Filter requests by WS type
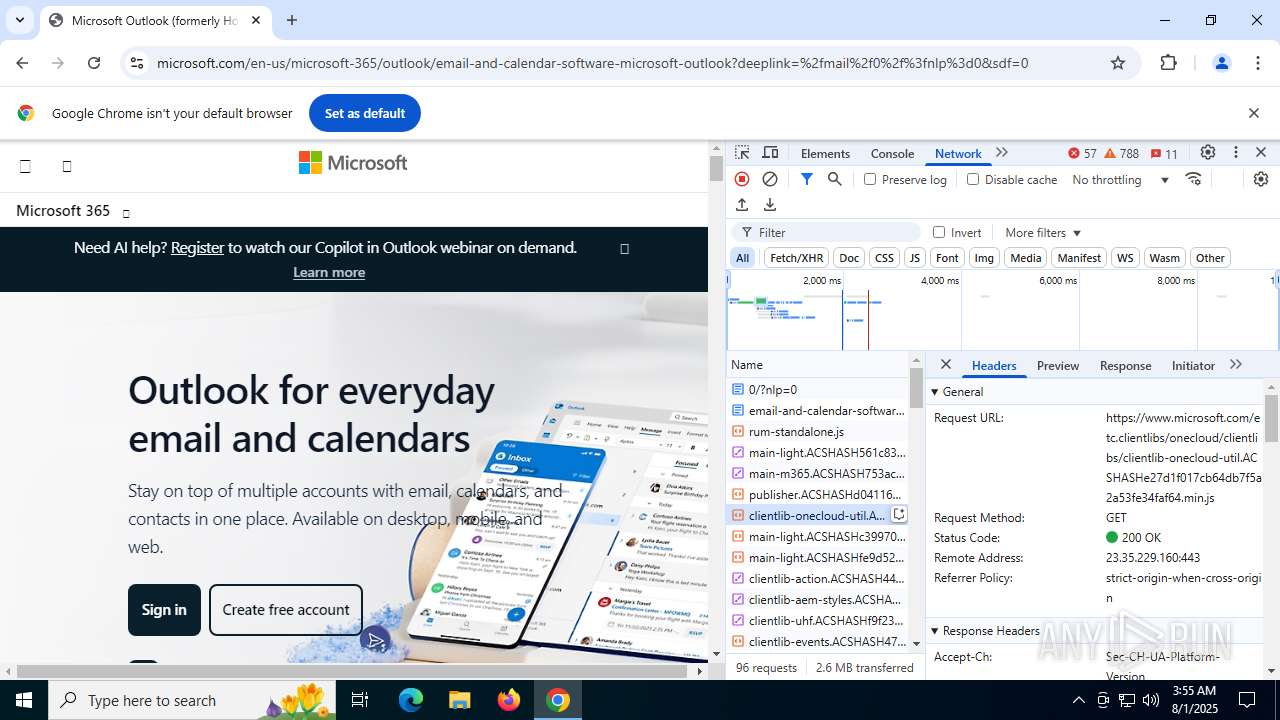The height and width of the screenshot is (720, 1280). tap(1125, 258)
